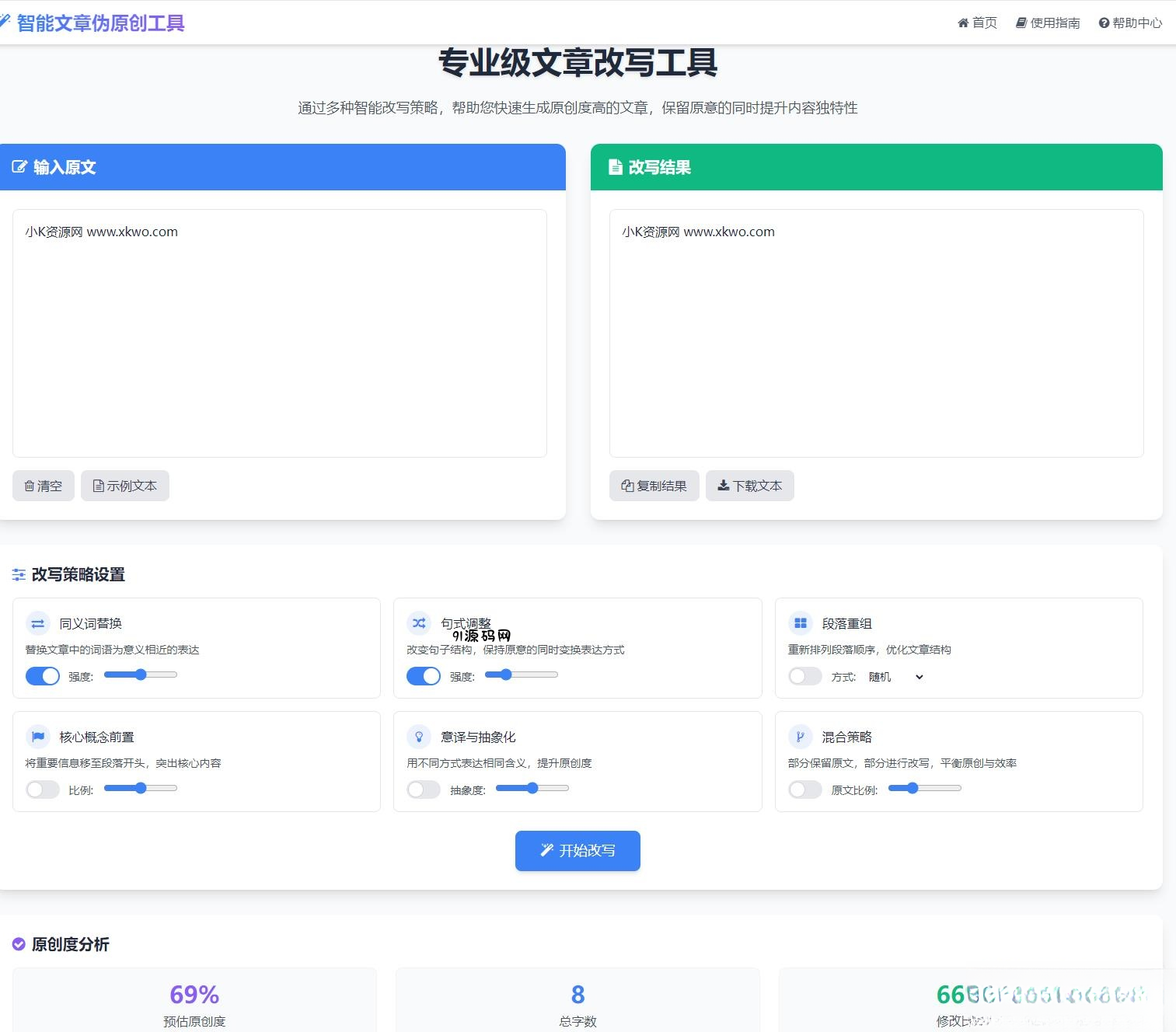This screenshot has width=1176, height=1032.
Task: Click the grid icon for 段落重组
Action: tap(801, 623)
